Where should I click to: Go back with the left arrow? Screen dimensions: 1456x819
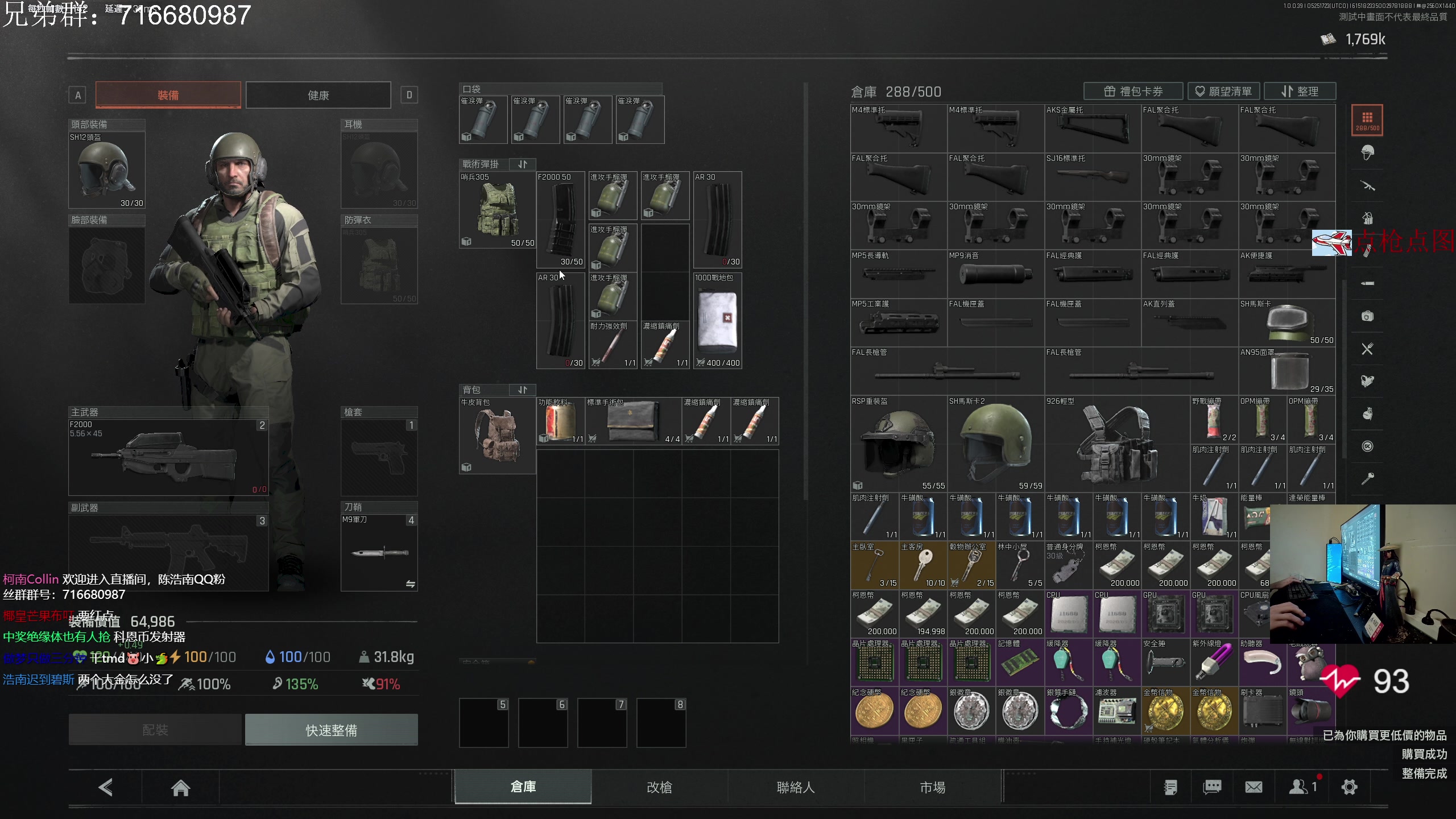pyautogui.click(x=105, y=787)
